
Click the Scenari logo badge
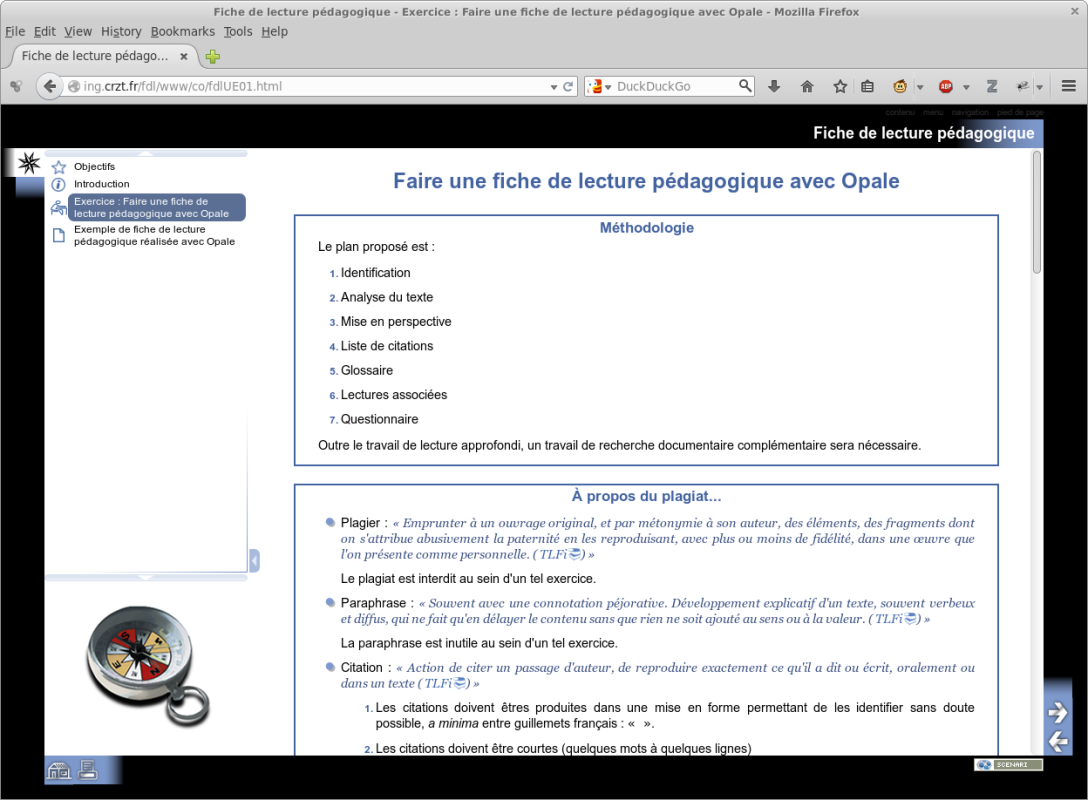coord(1008,765)
